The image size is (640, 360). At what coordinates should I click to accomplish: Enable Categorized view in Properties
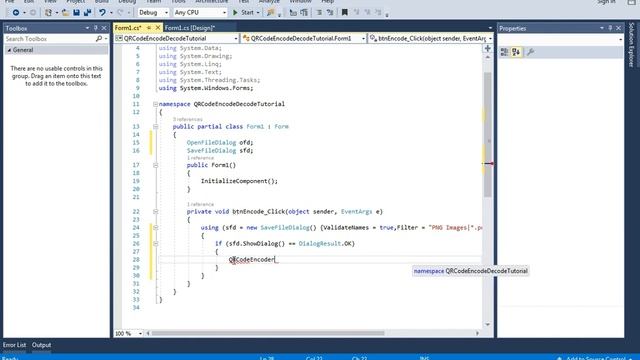click(x=504, y=52)
